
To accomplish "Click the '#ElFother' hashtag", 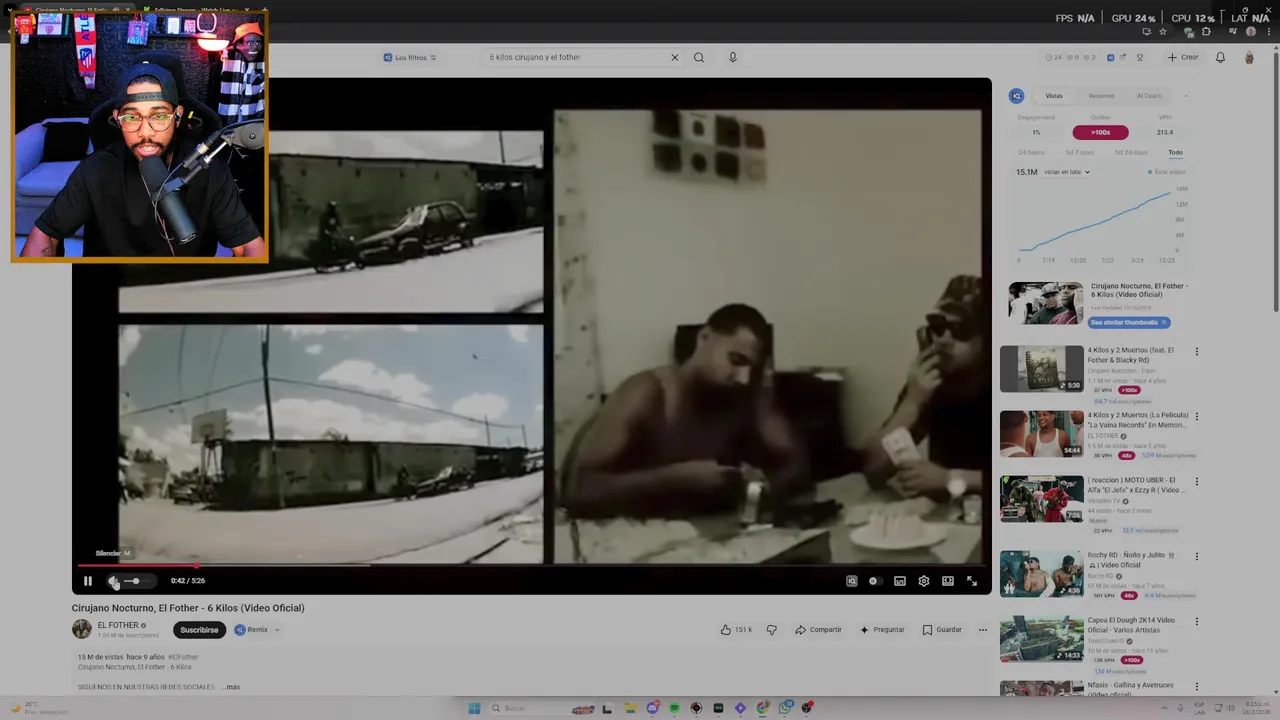I will tap(184, 657).
